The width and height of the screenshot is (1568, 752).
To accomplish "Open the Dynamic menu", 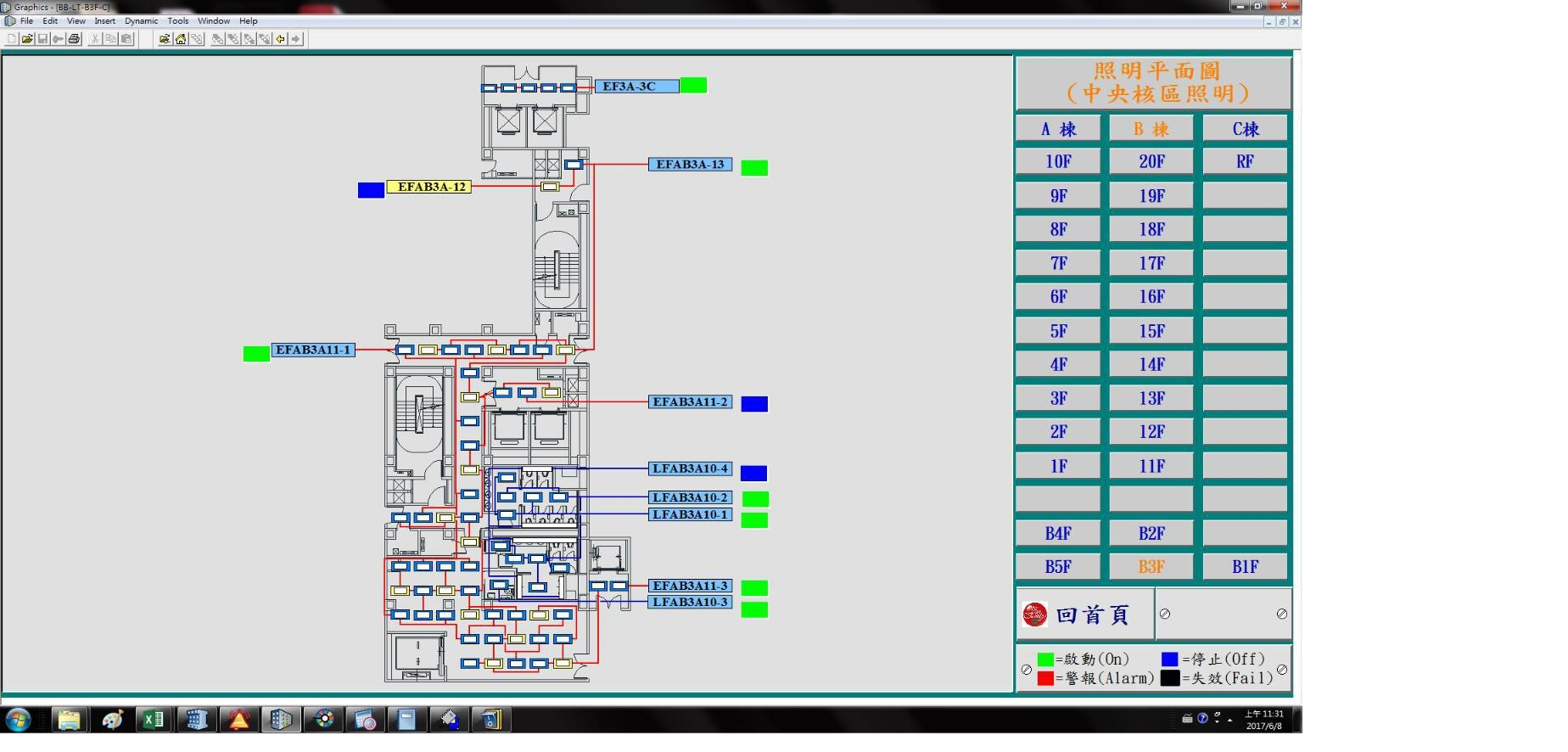I will pos(141,21).
